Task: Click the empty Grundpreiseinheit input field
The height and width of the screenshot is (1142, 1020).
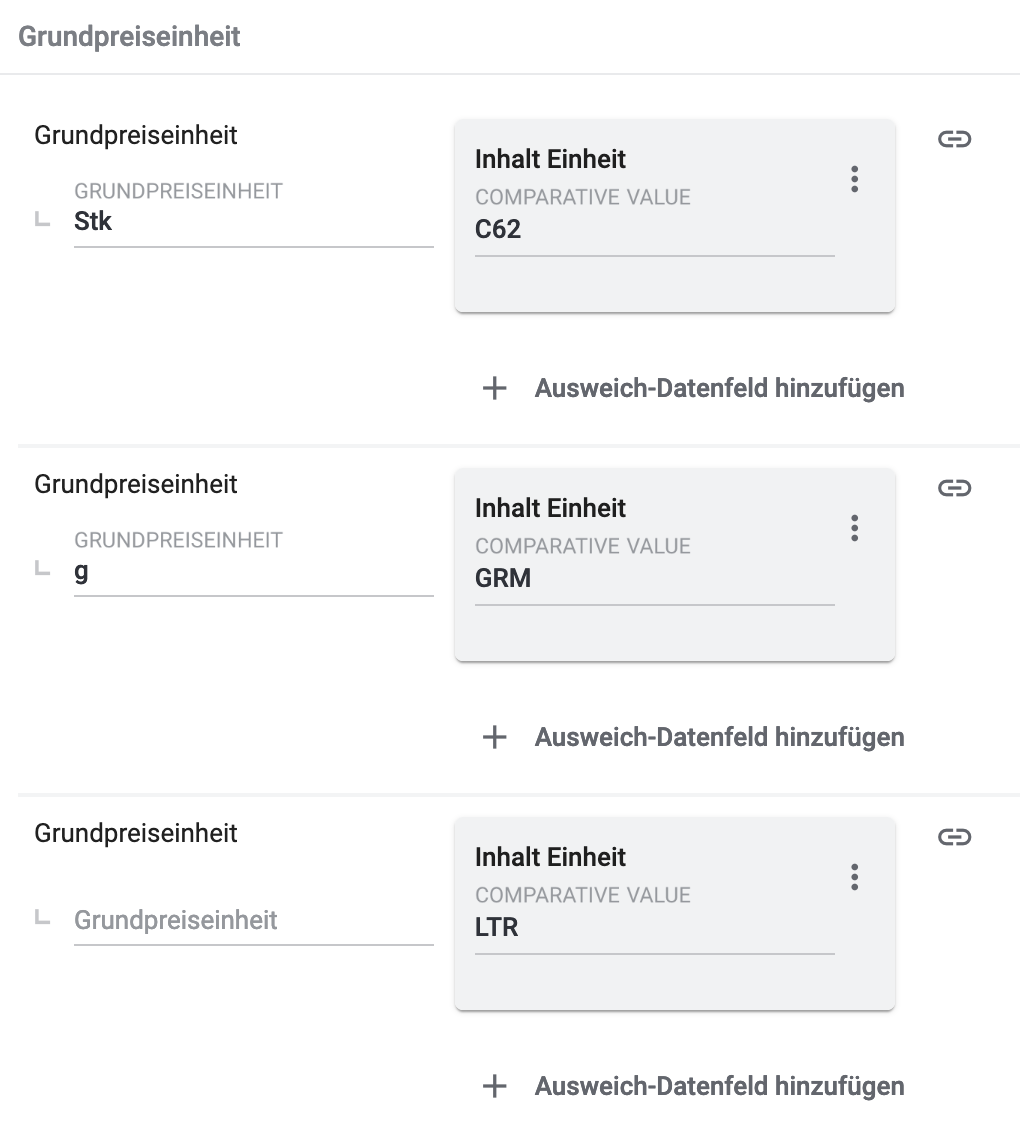Action: click(253, 920)
